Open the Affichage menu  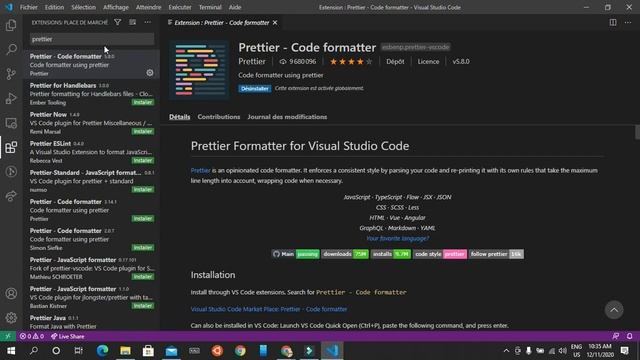coord(116,7)
